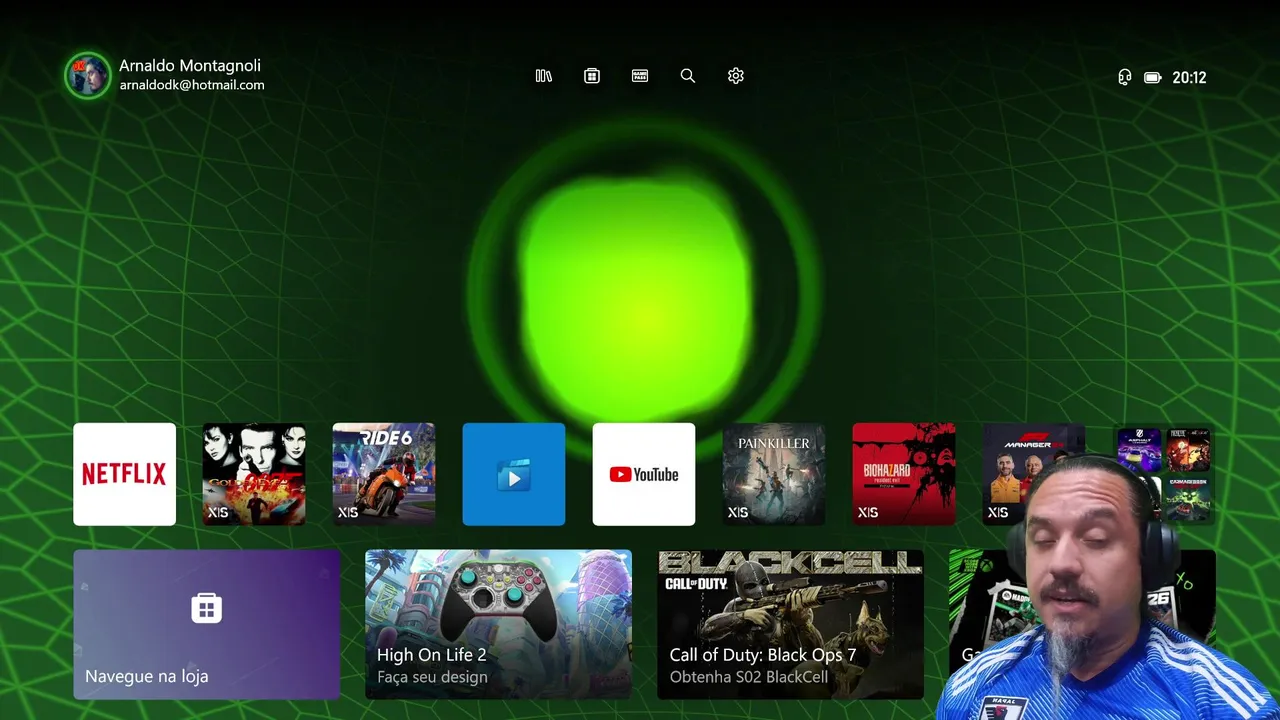Open Call of Duty: Black Ops 7 card
Image resolution: width=1280 pixels, height=720 pixels.
[790, 624]
